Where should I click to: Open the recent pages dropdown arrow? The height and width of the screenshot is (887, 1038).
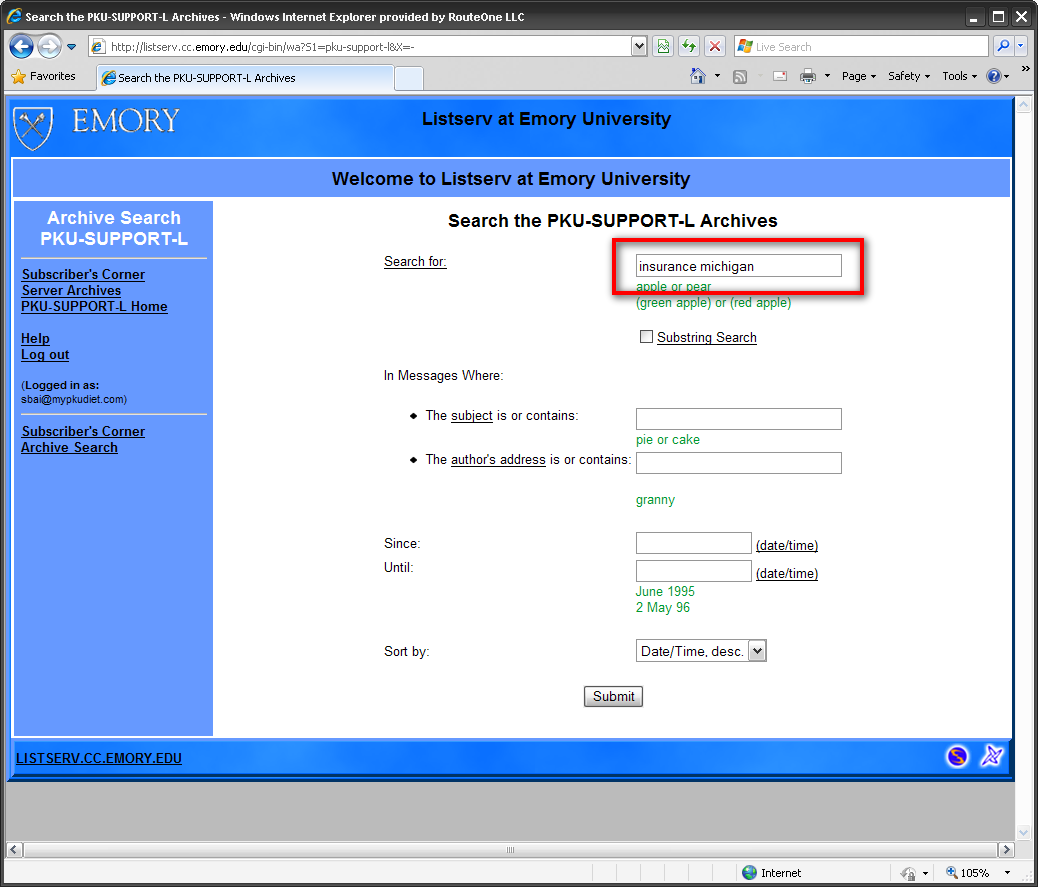point(71,47)
